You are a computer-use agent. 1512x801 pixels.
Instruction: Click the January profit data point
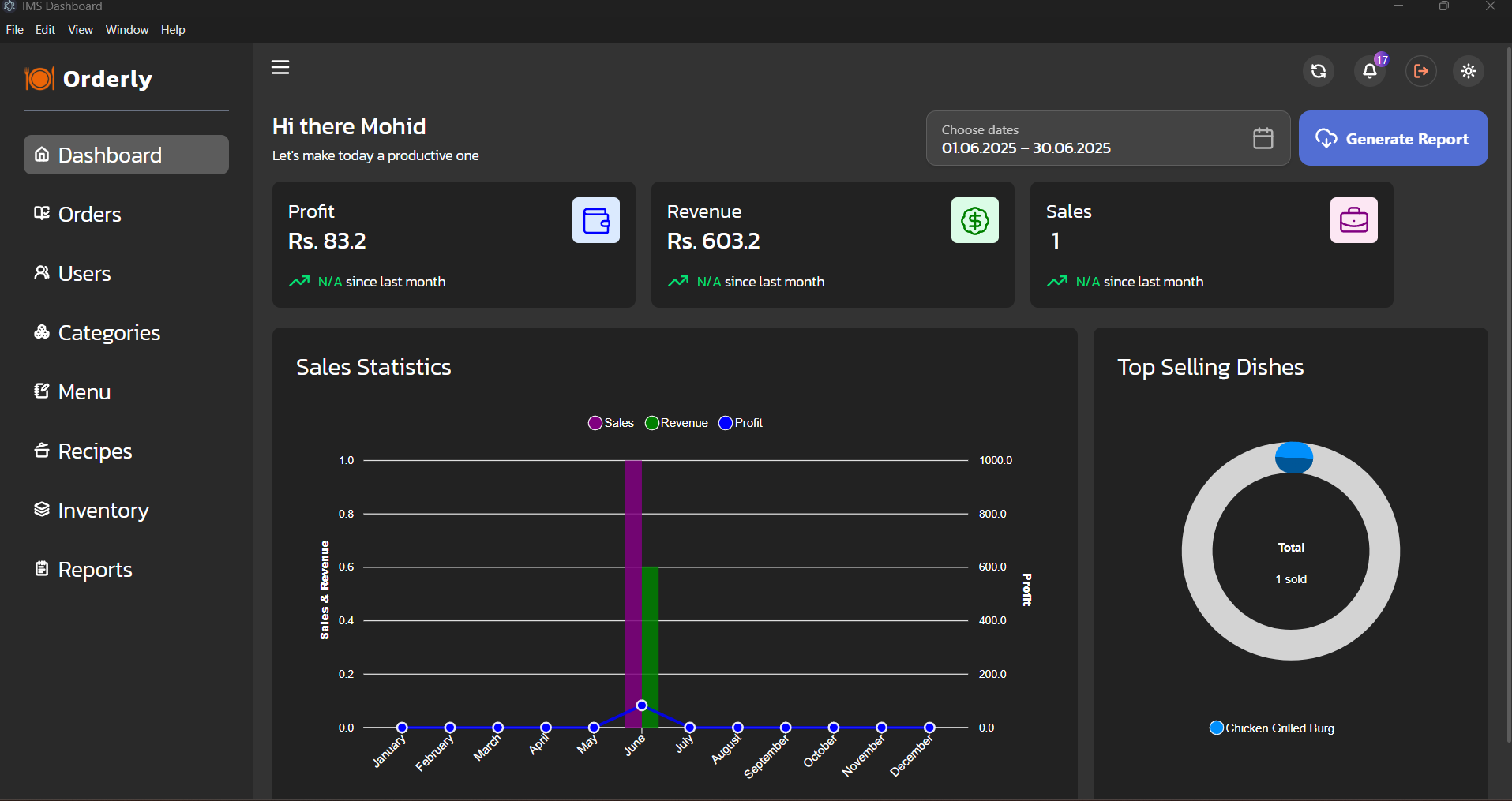[x=402, y=728]
